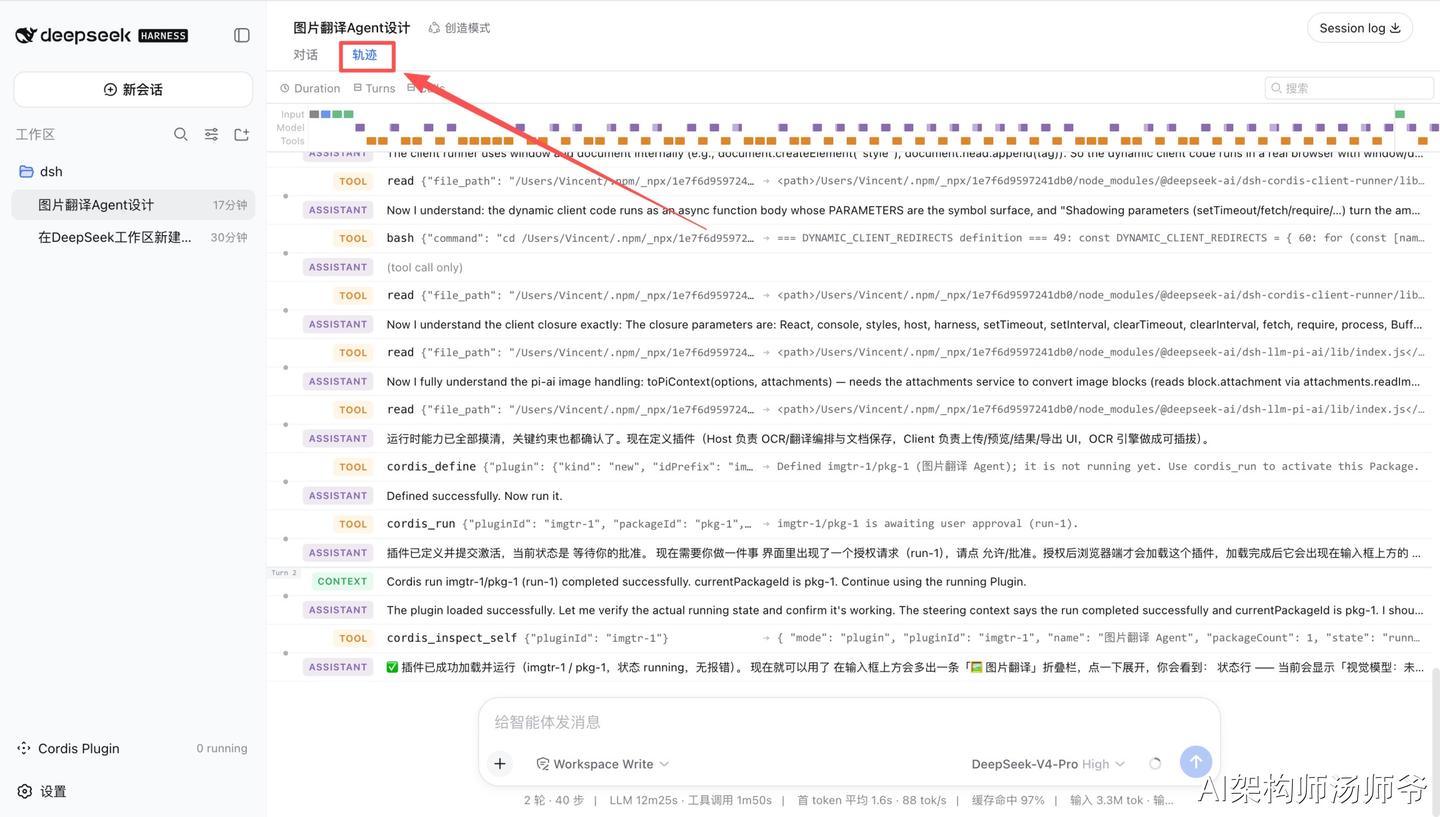This screenshot has width=1440, height=817.
Task: Select the '插件已成功加载并运行' assistant row
Action: pyautogui.click(x=849, y=667)
